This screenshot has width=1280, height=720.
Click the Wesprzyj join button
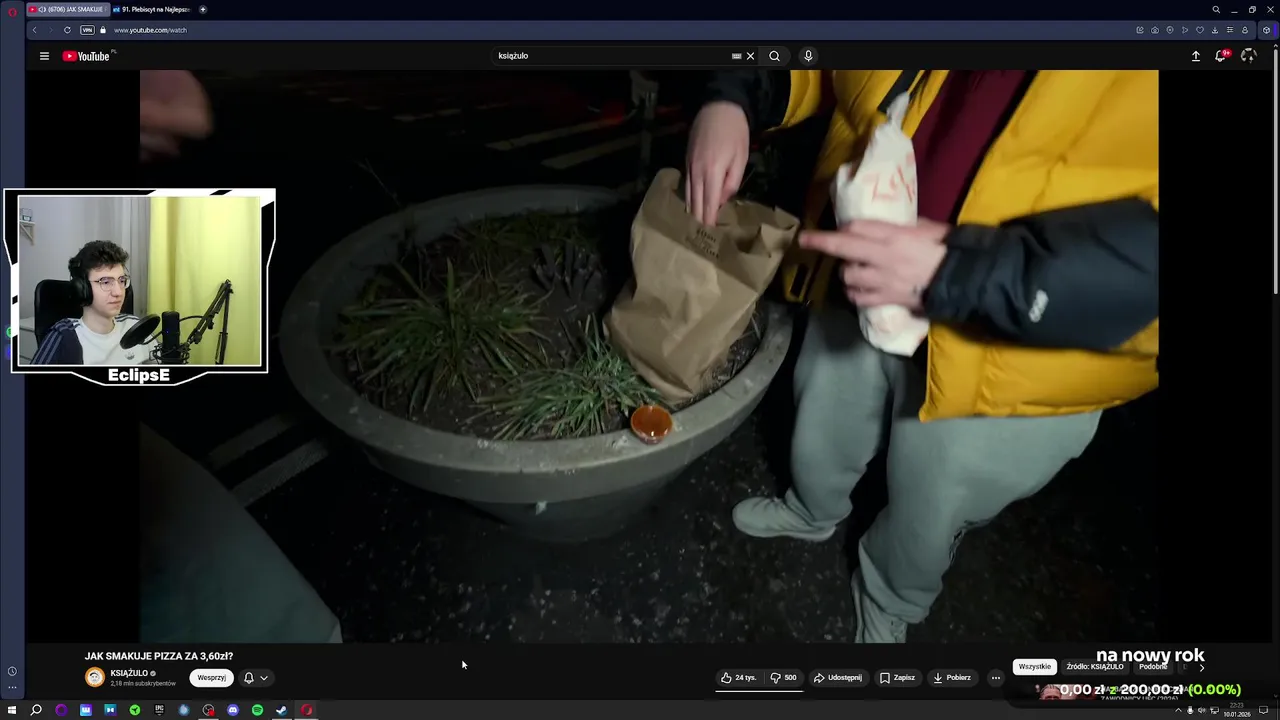(x=211, y=677)
